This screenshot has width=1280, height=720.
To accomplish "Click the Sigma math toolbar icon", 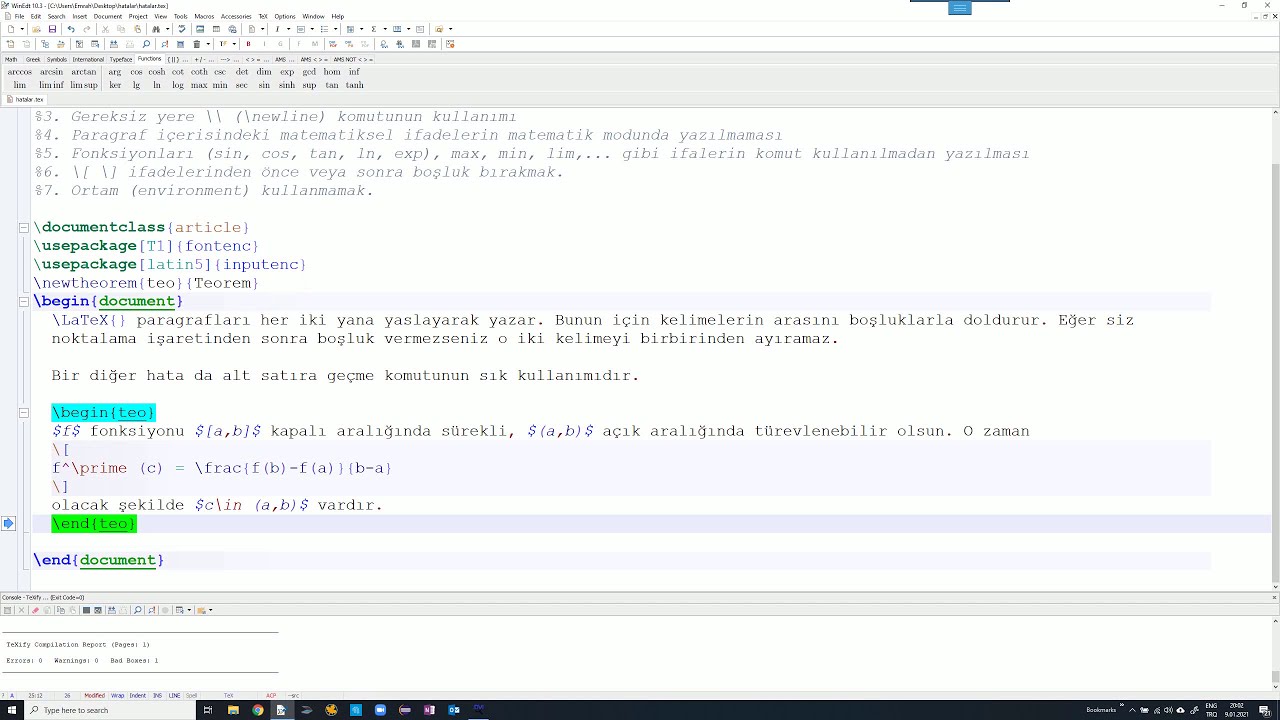I will (374, 29).
